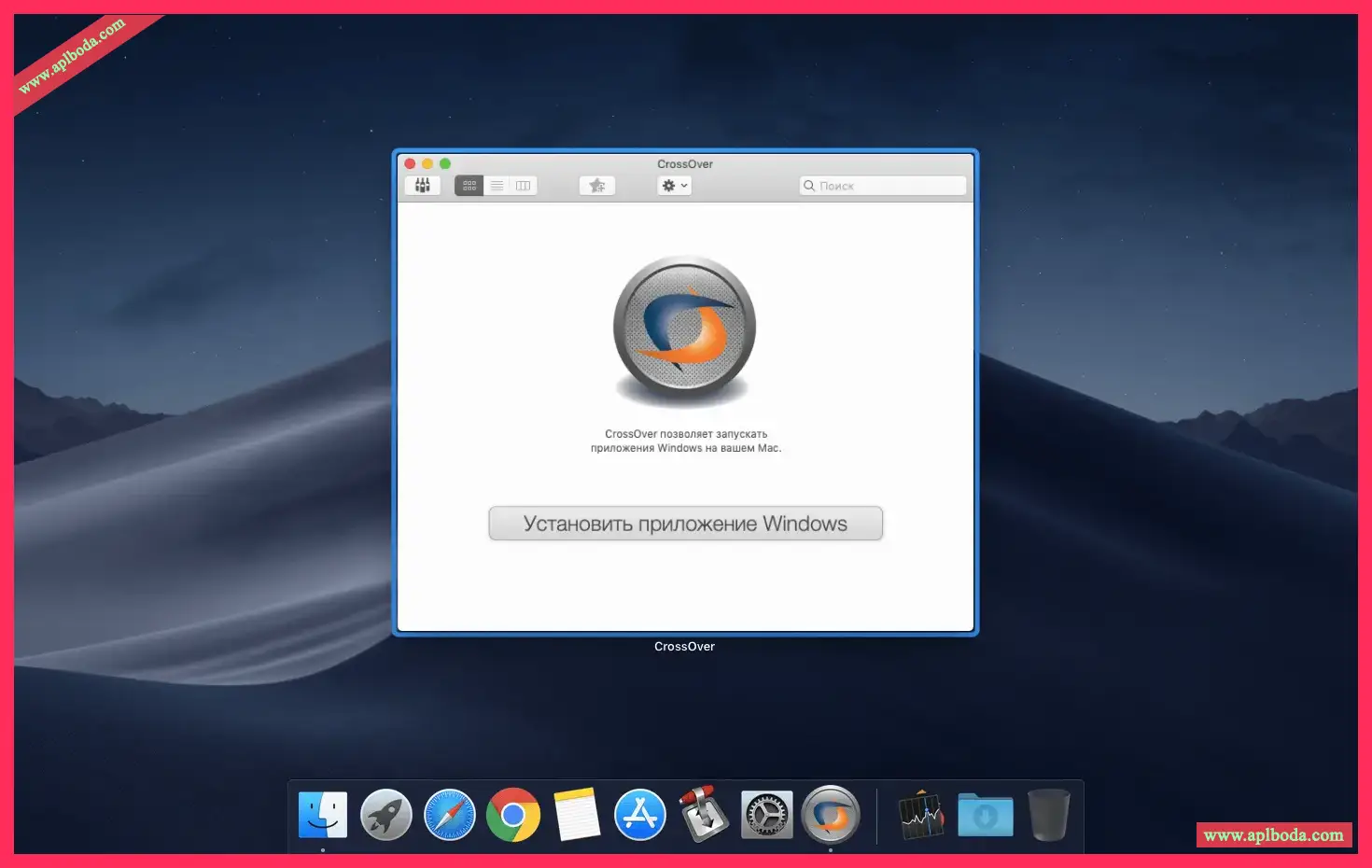
Task: Click the star add-favorite toolbar icon
Action: [597, 186]
